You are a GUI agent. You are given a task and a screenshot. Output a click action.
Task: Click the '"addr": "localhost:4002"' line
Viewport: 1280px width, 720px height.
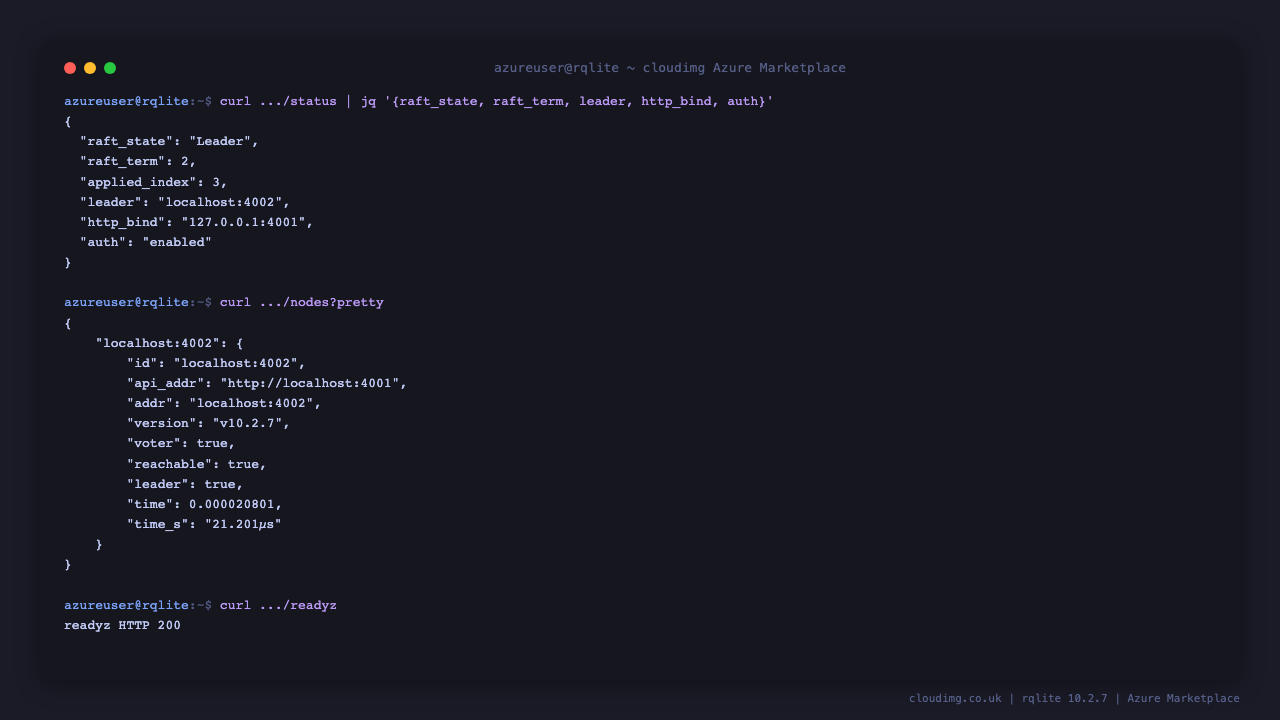224,403
